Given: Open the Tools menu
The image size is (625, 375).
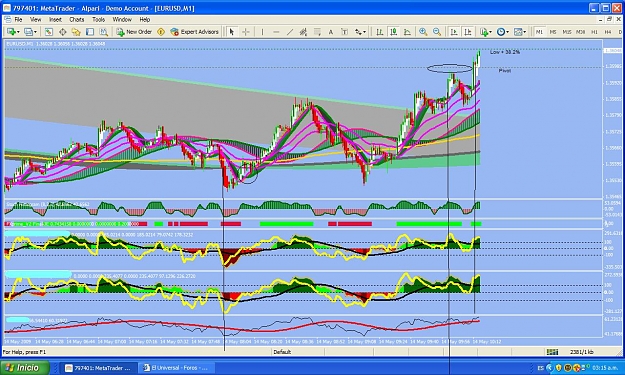Looking at the screenshot, I should click(98, 20).
